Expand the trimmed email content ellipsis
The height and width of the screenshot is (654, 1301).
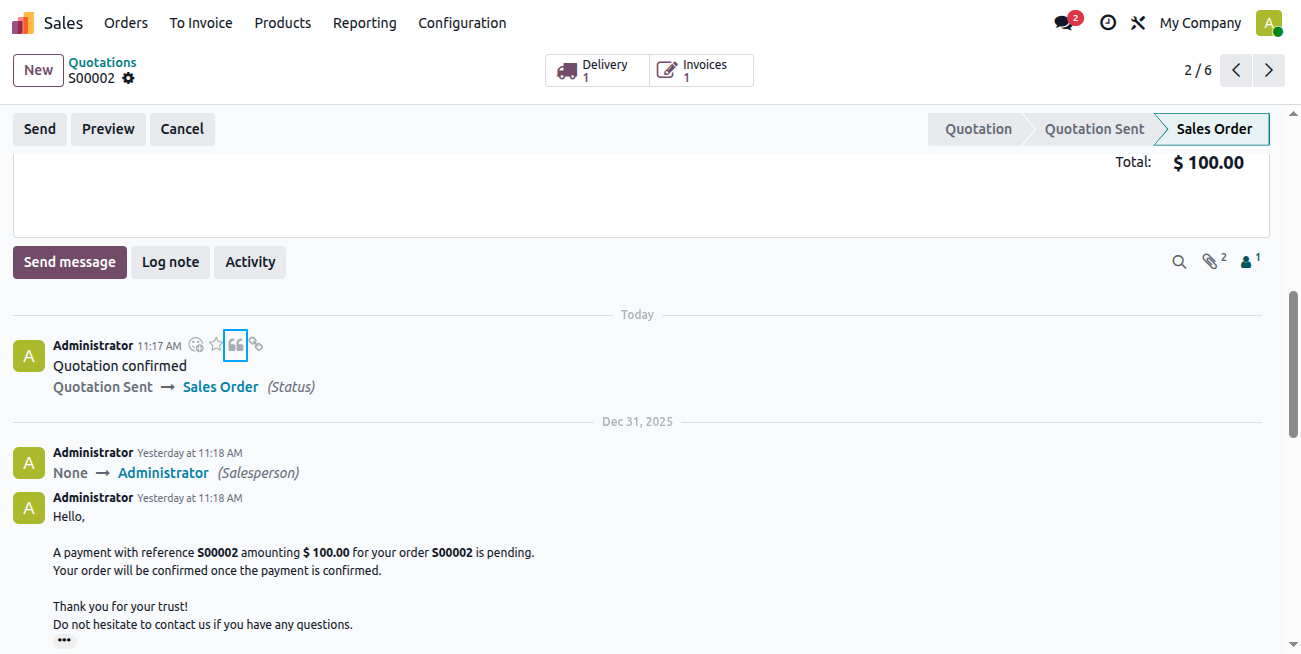(64, 640)
